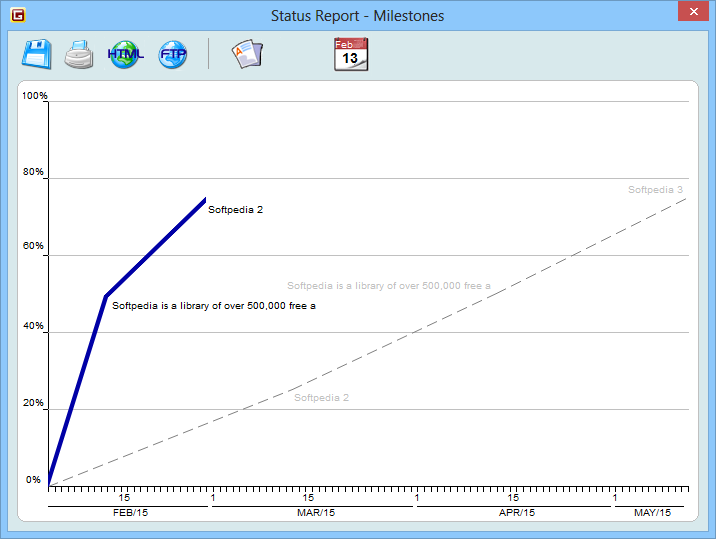Select the gray 'Softpedia 3' planned label
The height and width of the screenshot is (539, 716).
coord(655,190)
